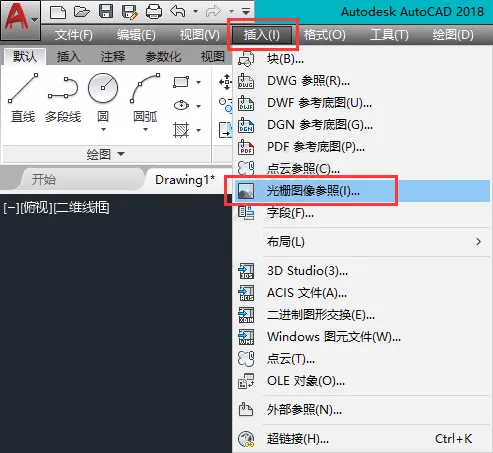493x453 pixels.
Task: Expand the 圆 circle options arrow
Action: click(x=103, y=129)
